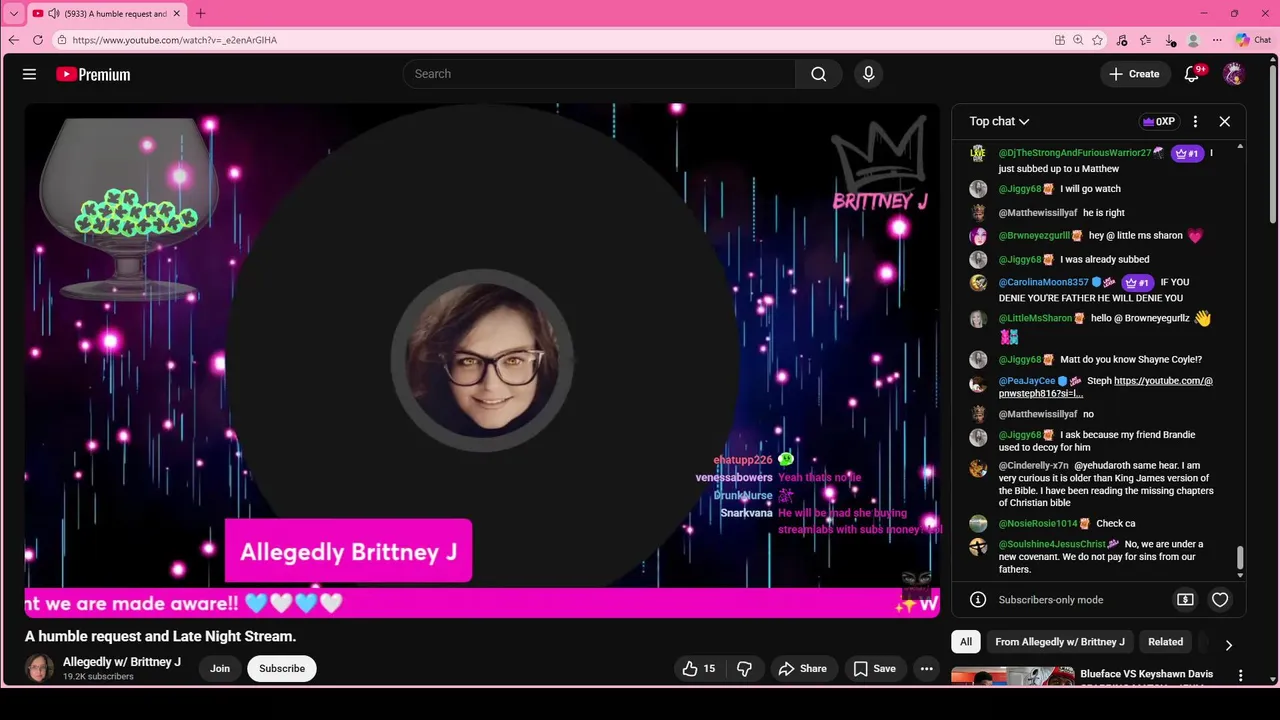
Task: Click the browser address bar URL
Action: click(x=175, y=40)
